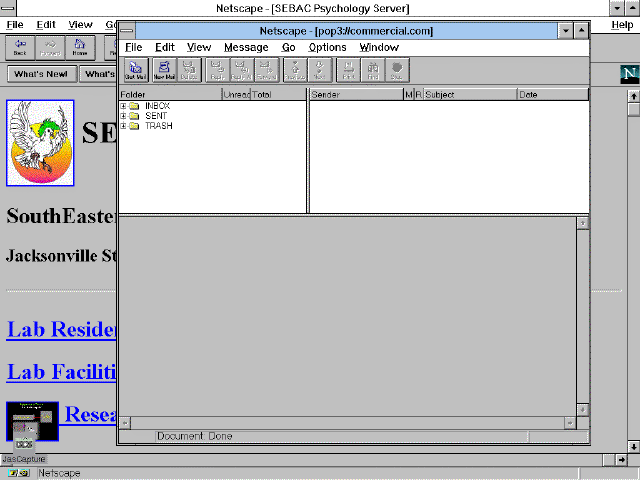The image size is (640, 480).
Task: Click the security key status icon
Action: click(18, 473)
